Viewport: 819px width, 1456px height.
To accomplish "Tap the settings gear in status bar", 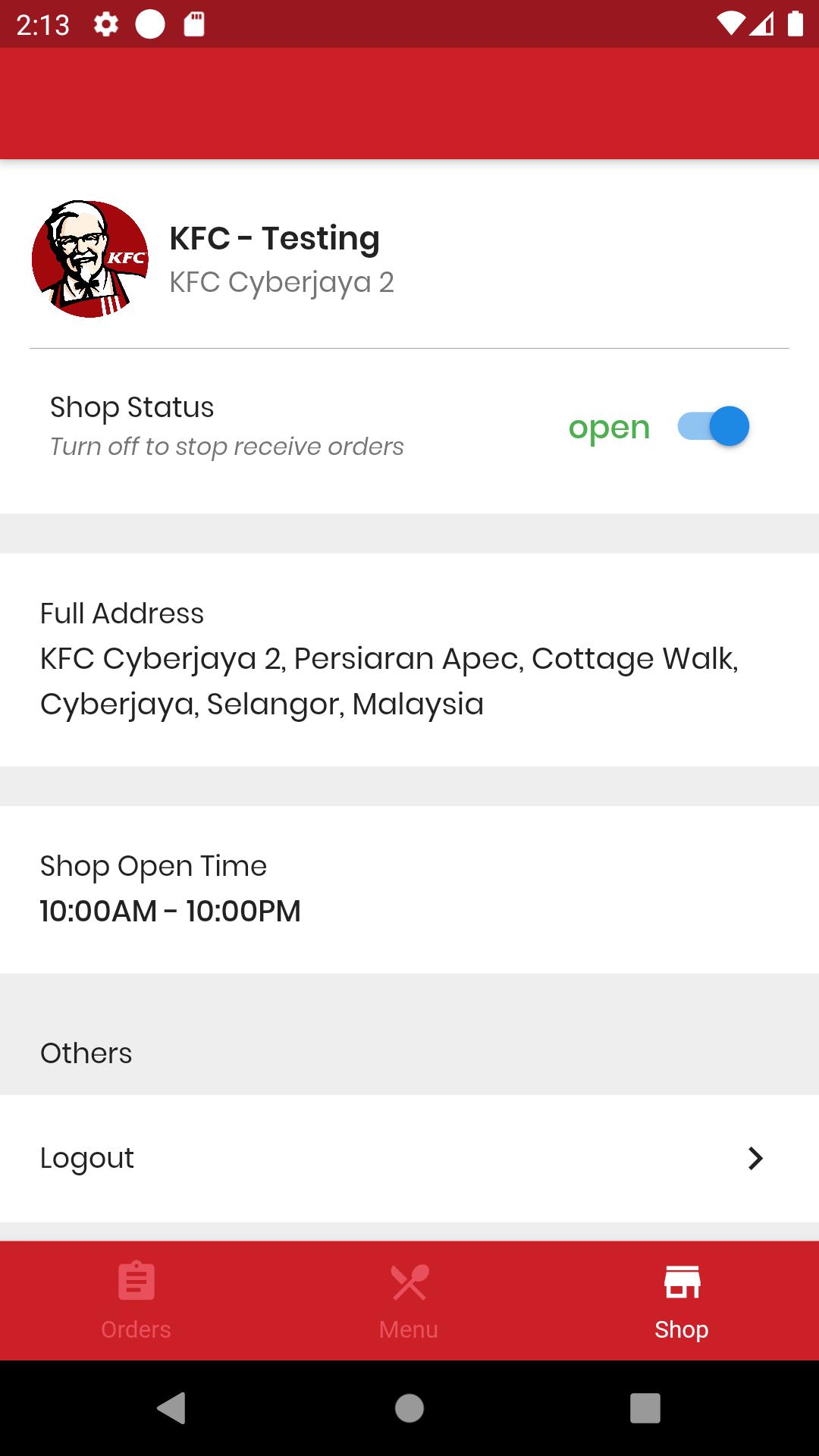I will pyautogui.click(x=106, y=25).
